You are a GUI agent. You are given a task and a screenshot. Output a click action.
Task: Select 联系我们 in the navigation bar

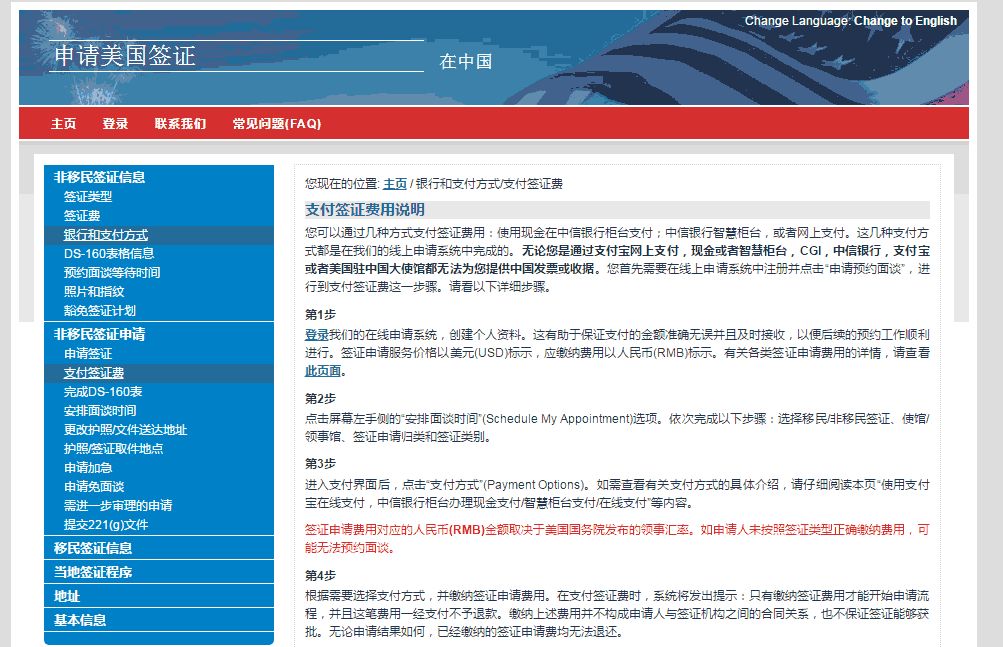(180, 124)
